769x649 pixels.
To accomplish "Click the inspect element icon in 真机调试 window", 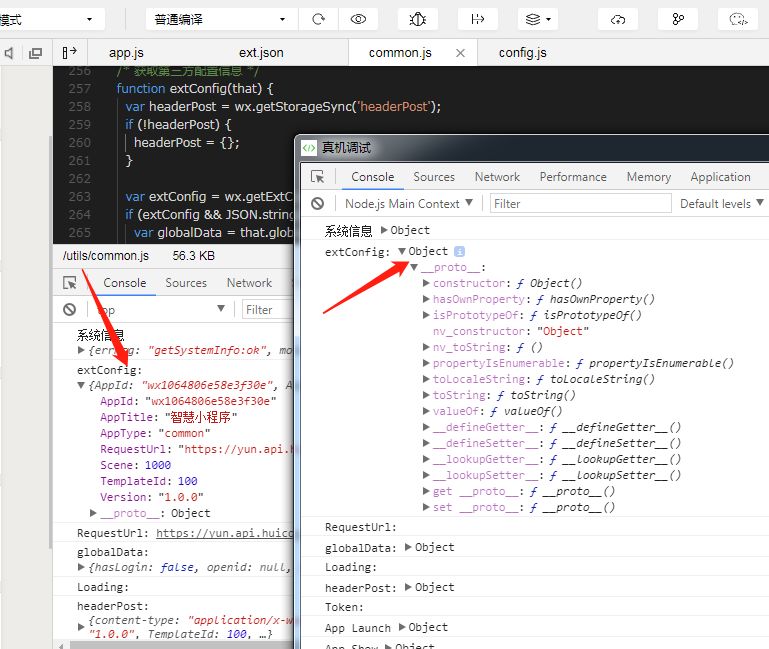I will coord(317,177).
